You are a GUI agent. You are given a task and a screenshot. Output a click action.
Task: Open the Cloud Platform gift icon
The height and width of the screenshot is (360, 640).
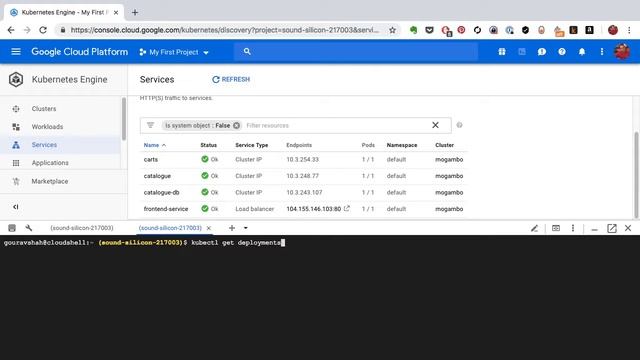(502, 52)
